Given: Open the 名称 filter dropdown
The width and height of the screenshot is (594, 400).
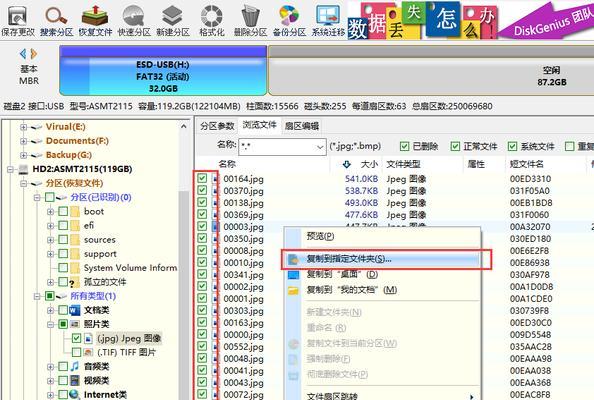Looking at the screenshot, I should (x=320, y=147).
